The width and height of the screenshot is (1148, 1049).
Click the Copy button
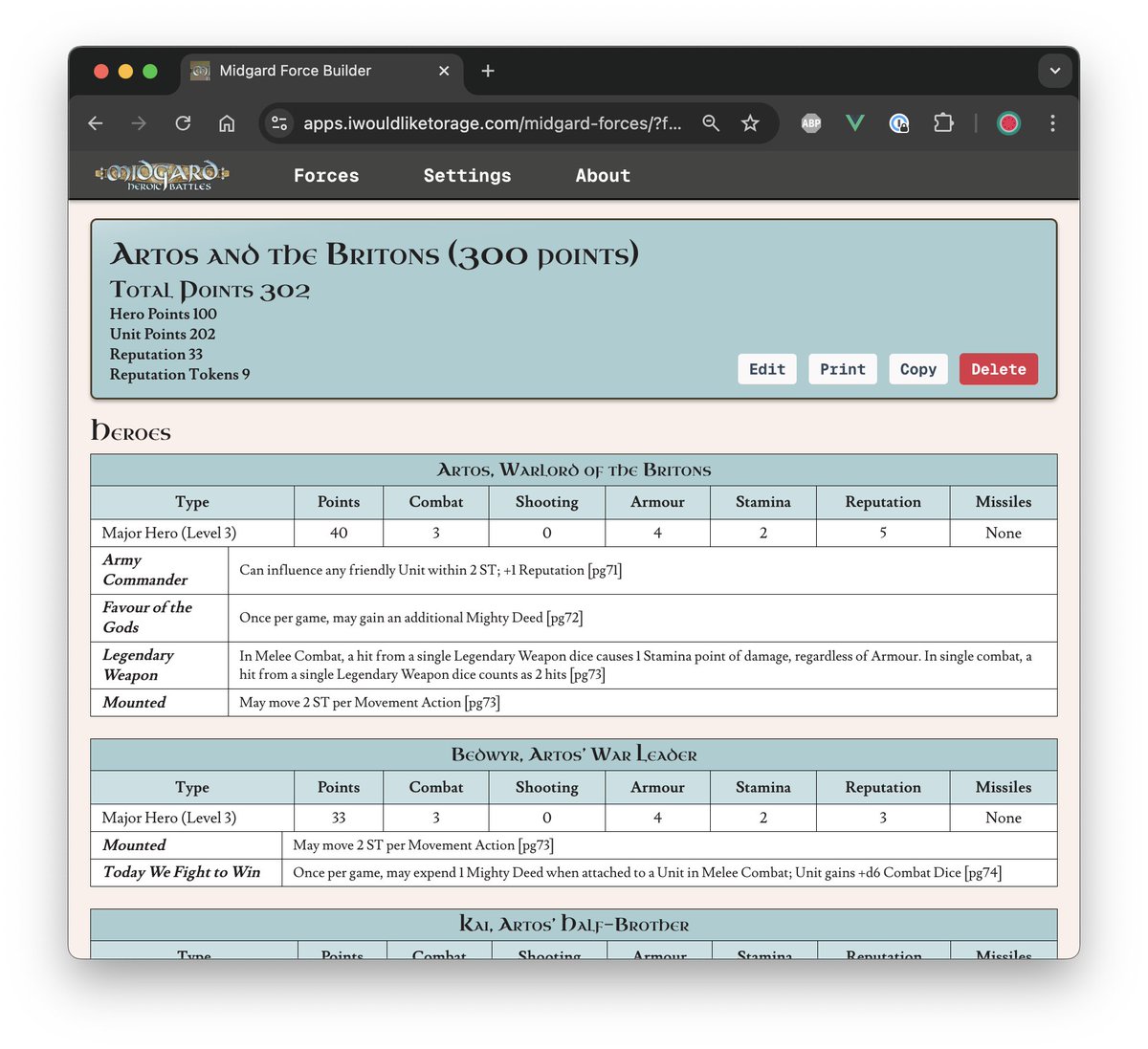click(918, 369)
